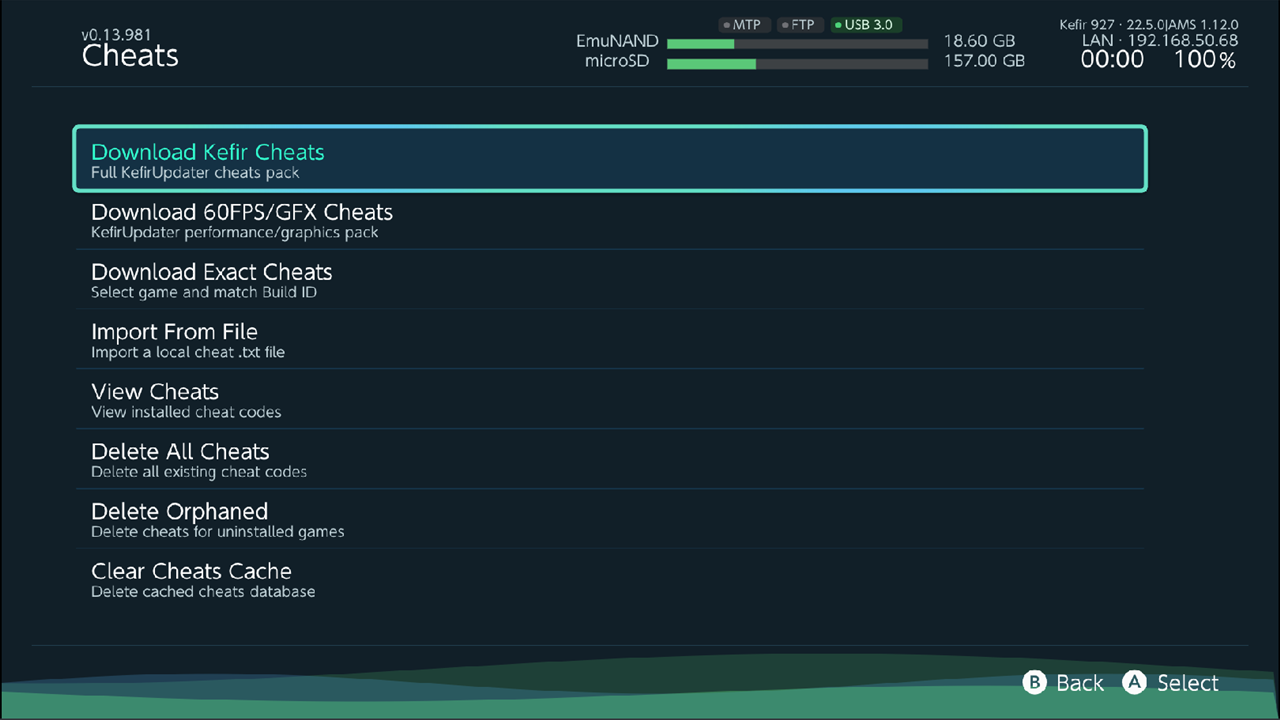Confirm with the Select label
The height and width of the screenshot is (720, 1280).
1188,683
